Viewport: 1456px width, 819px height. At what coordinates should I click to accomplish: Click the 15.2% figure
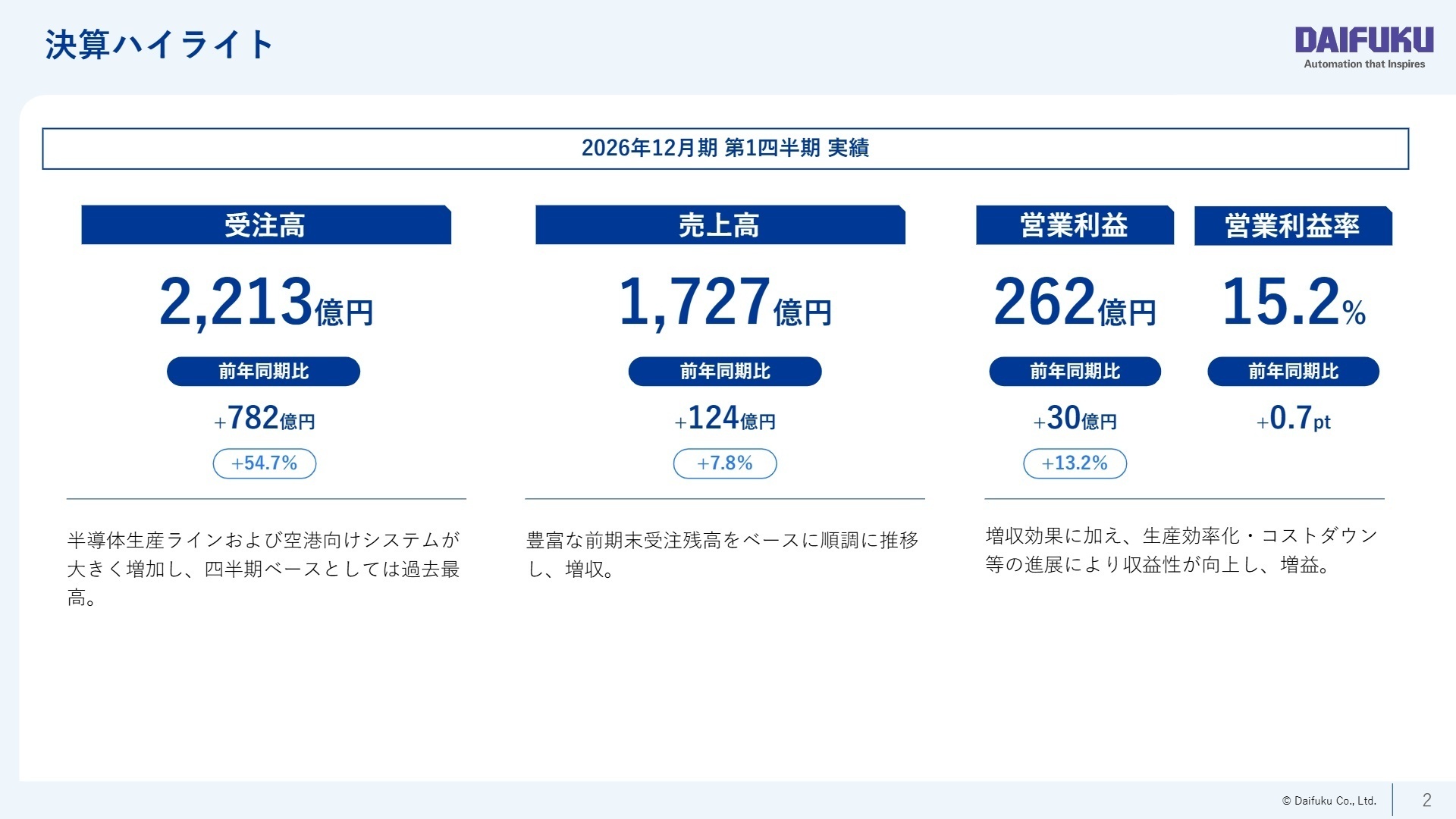(x=1294, y=302)
